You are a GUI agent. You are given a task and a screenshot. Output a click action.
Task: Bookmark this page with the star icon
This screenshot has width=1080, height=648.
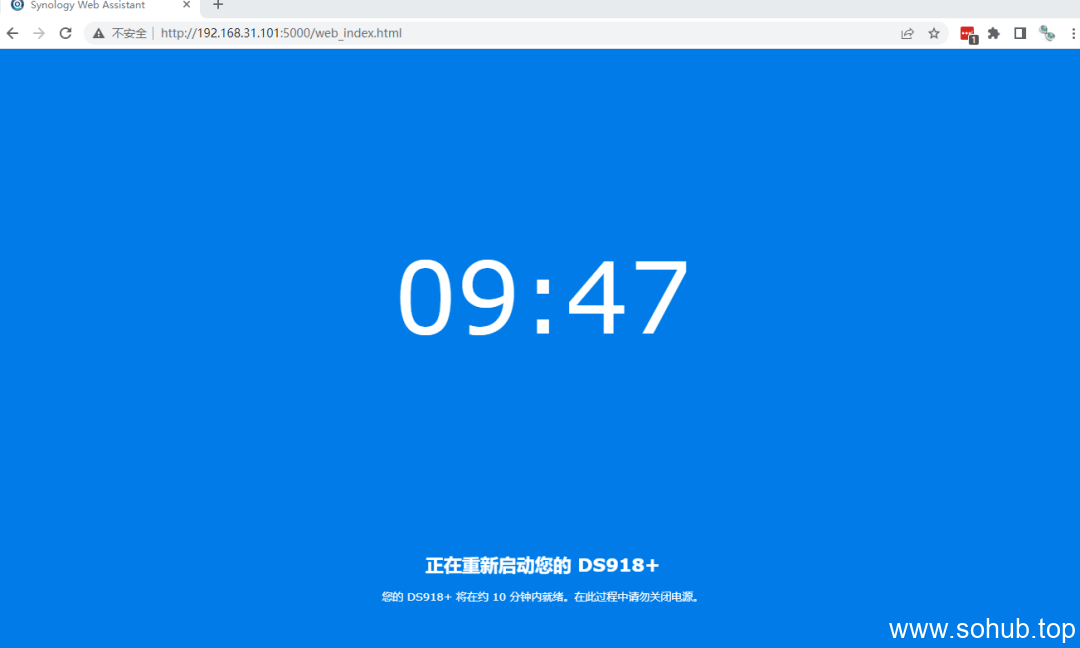click(933, 32)
